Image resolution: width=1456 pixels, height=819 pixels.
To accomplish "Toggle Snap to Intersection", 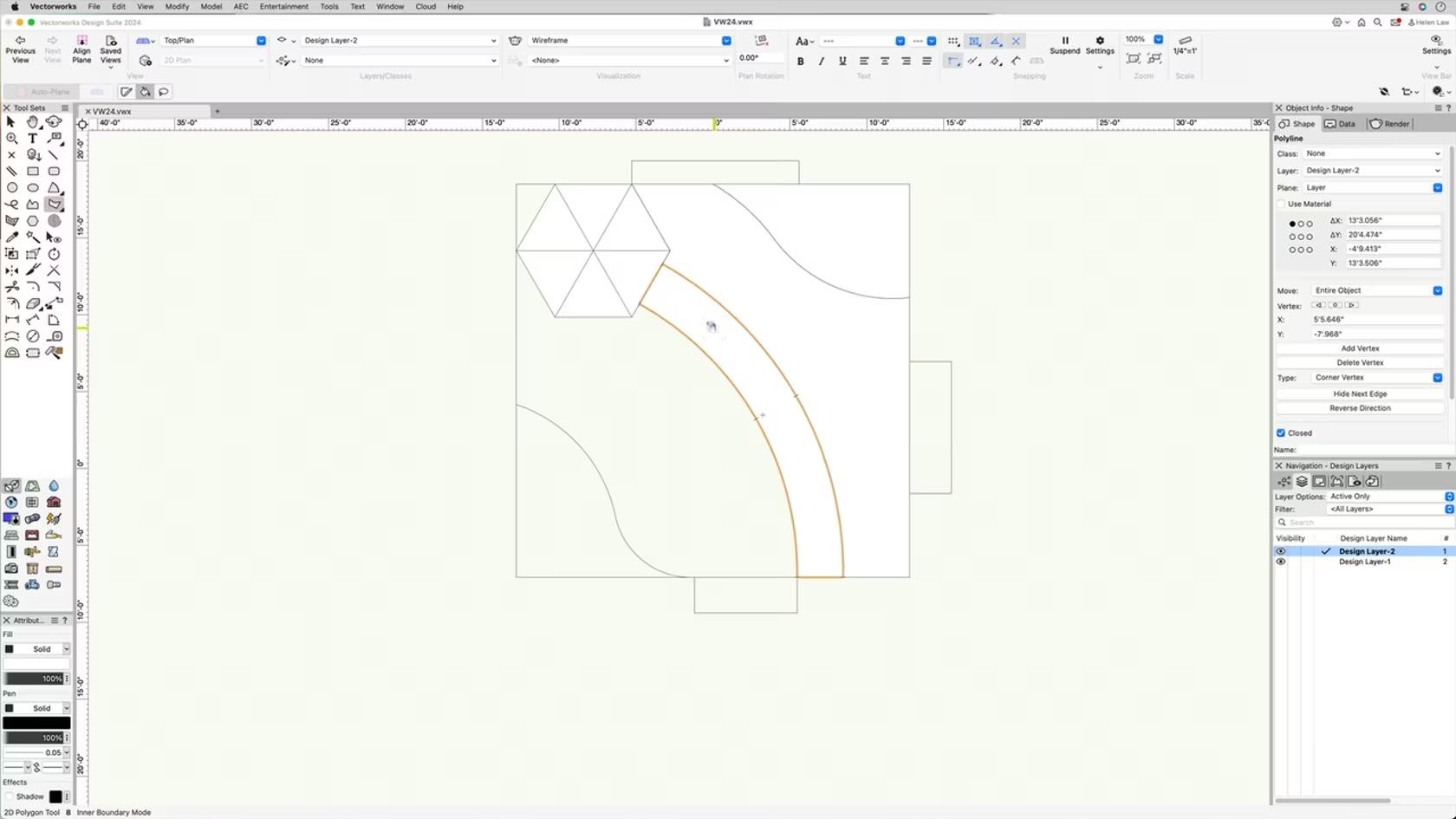I will (x=1017, y=41).
